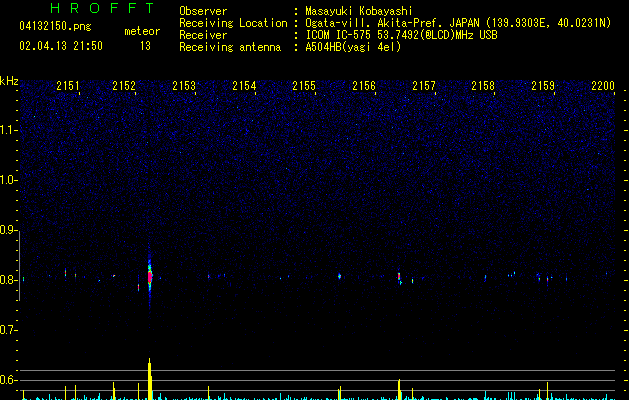The image size is (629, 400).
Task: Click the 0.8 kHz axis label
Action: (x=8, y=280)
